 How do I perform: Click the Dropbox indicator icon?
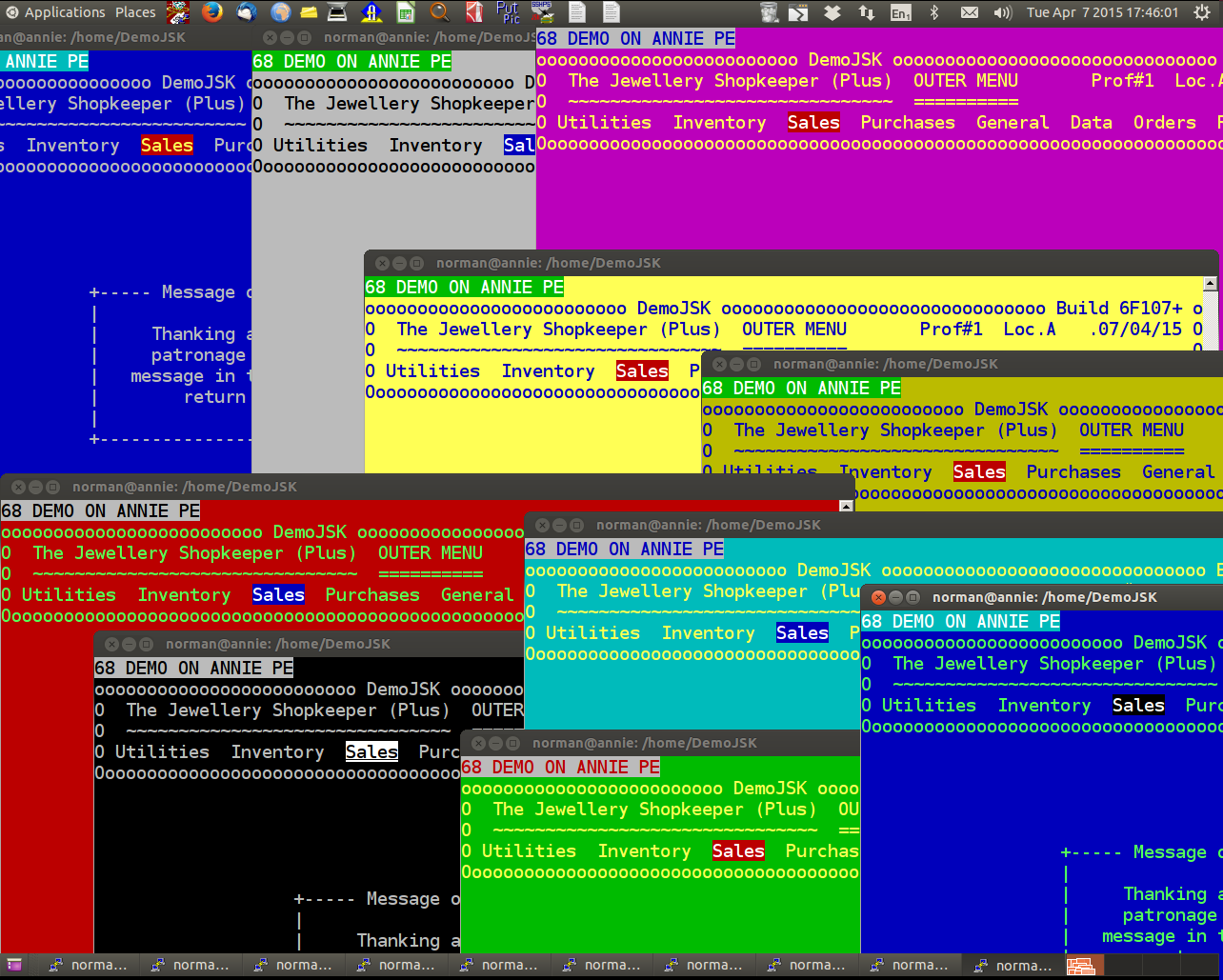832,12
